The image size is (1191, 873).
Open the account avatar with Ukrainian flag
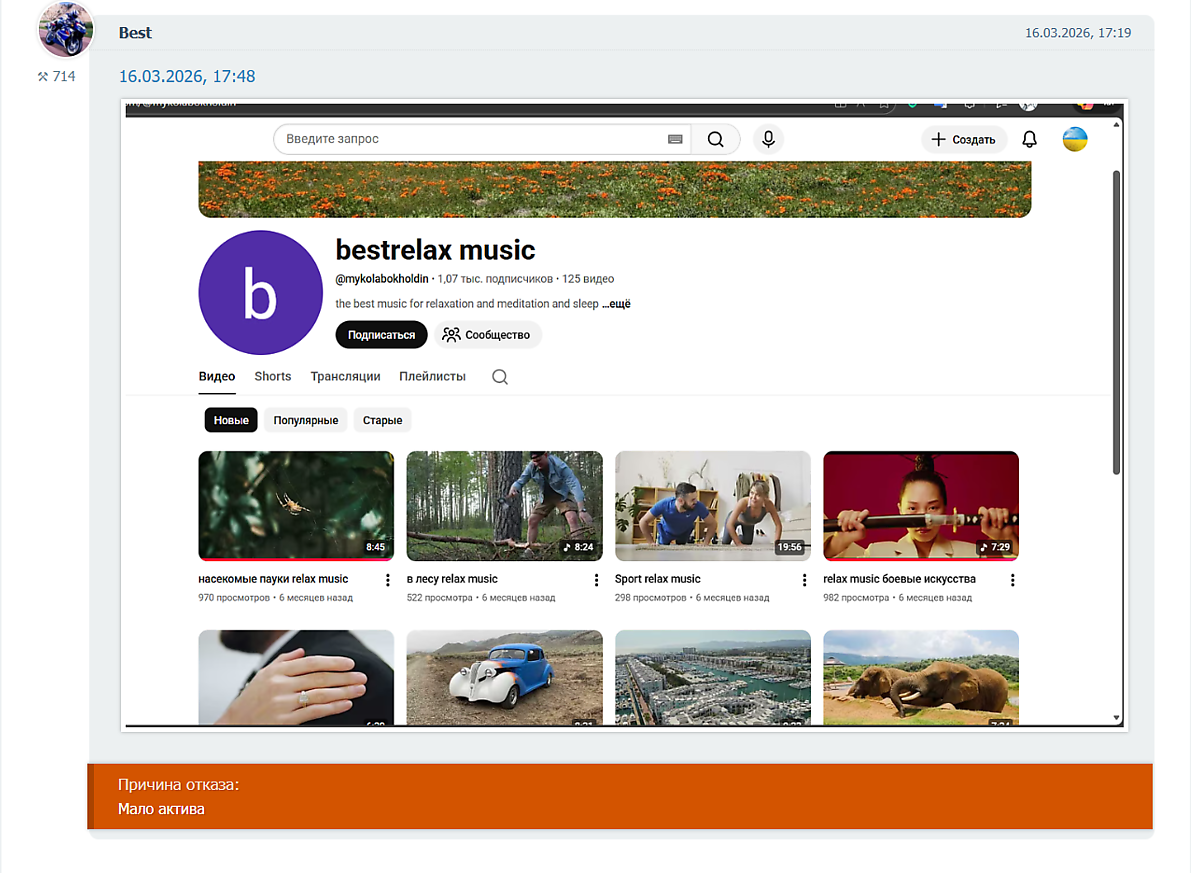click(x=1075, y=140)
